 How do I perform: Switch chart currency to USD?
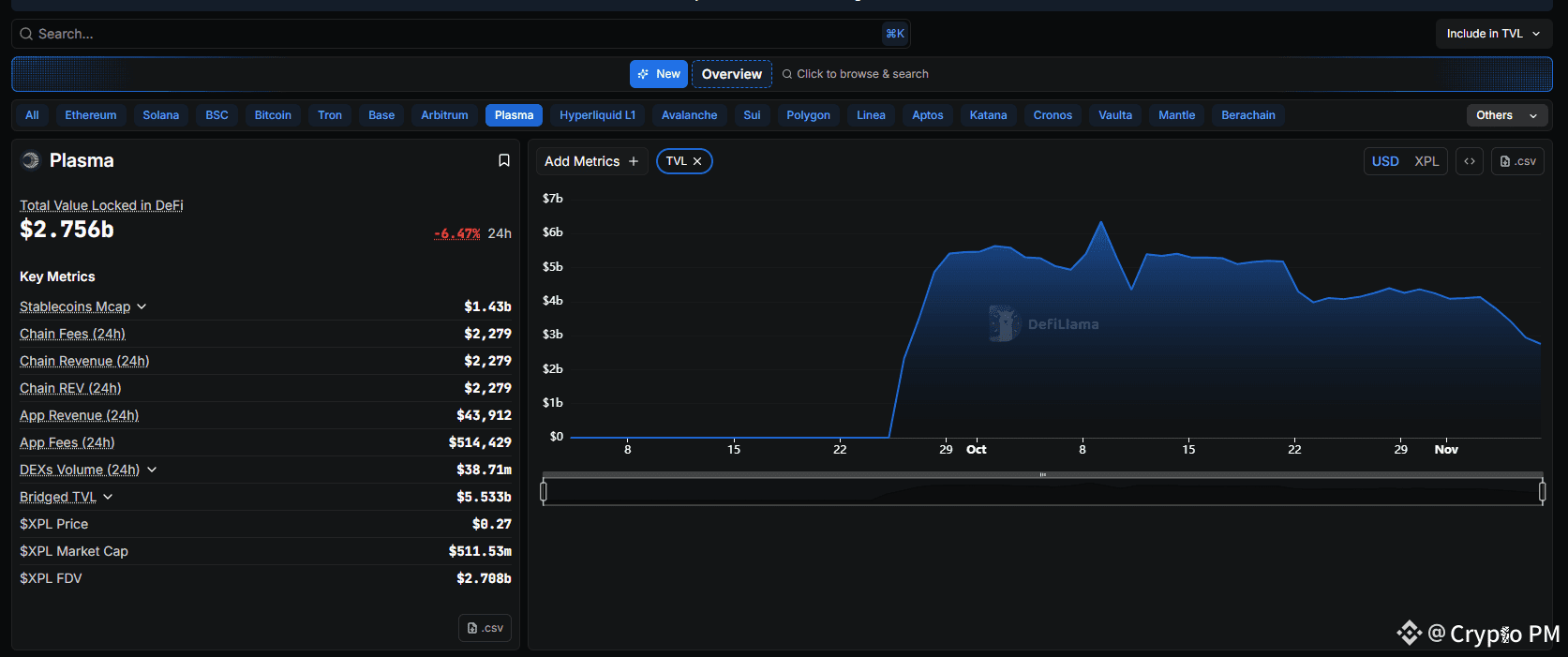click(x=1385, y=161)
